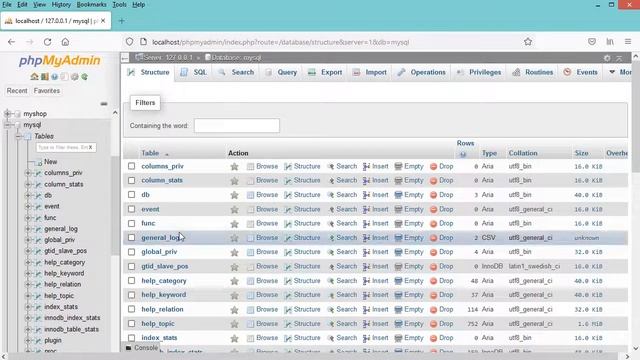Collapse the mysql database tree node
Viewport: 640px width, 360px height.
7,125
